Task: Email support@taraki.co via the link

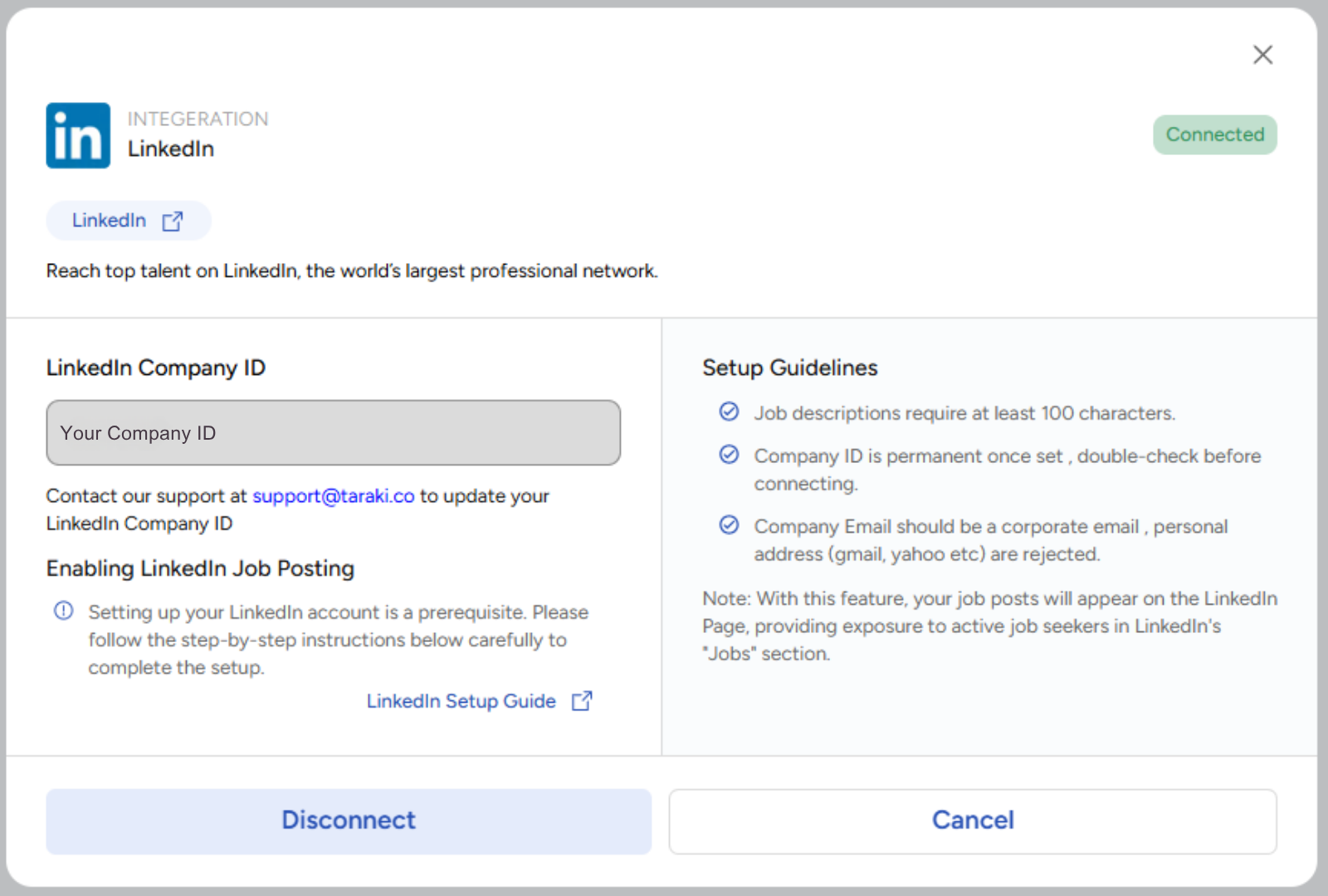Action: point(333,496)
